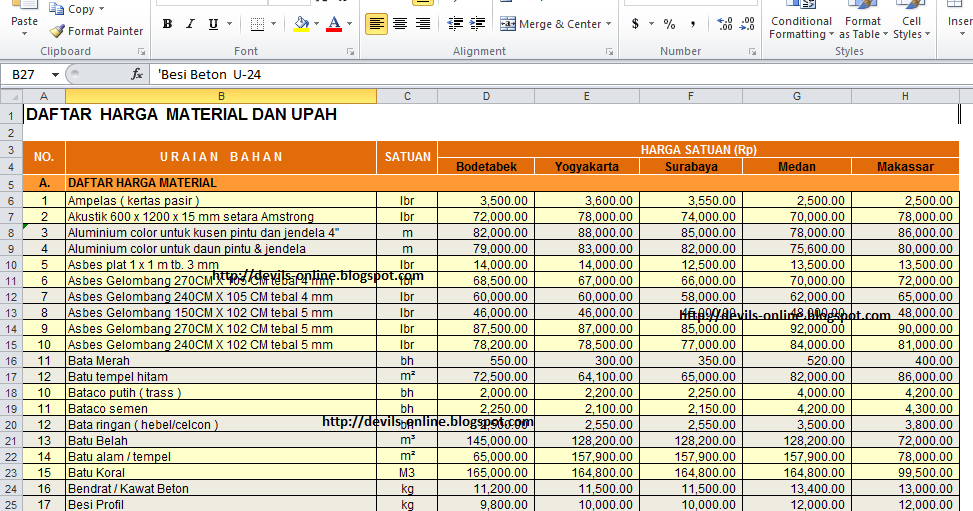Click the Increase Decimal icon

[724, 24]
